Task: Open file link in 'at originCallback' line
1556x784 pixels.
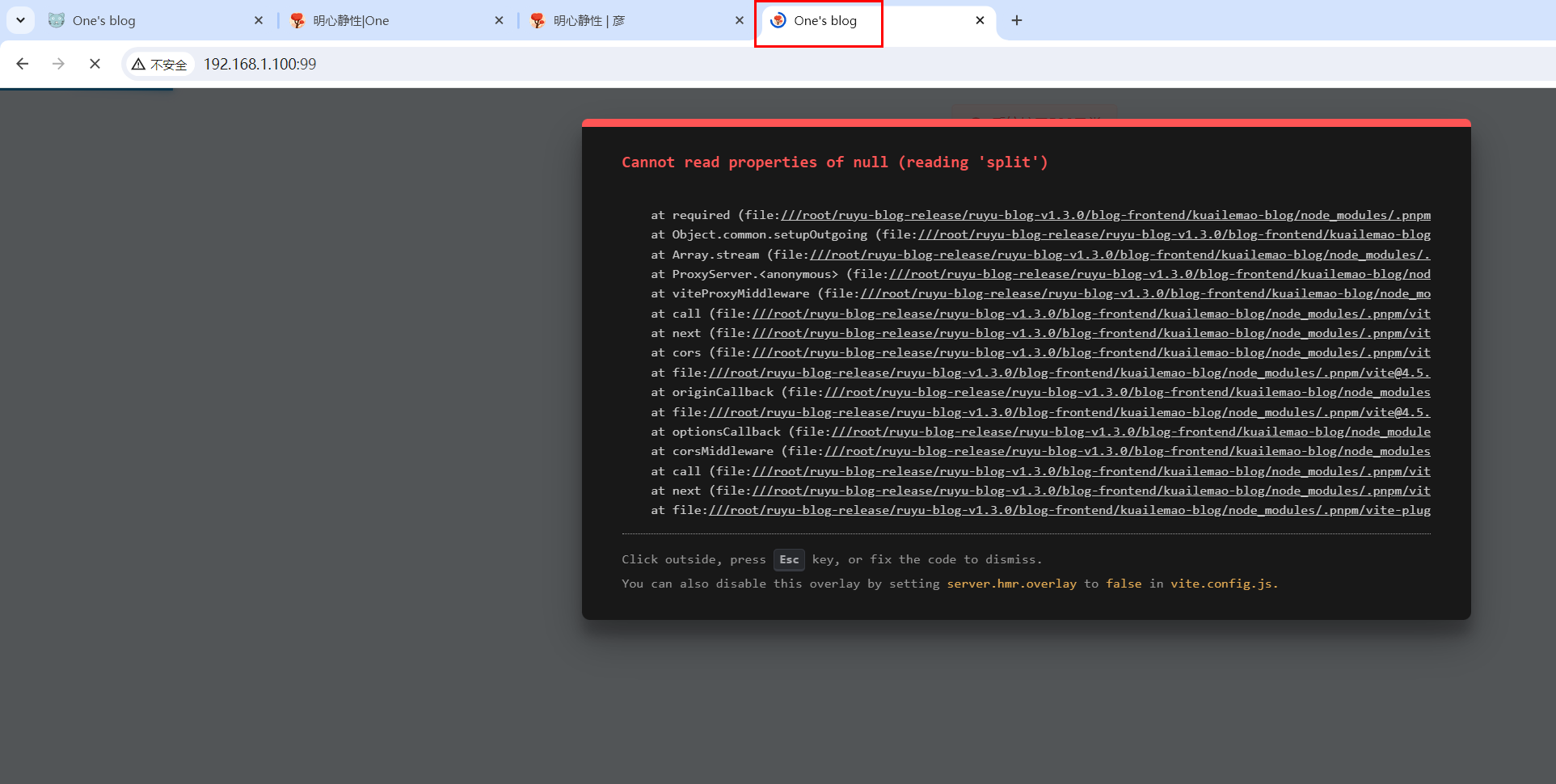Action: pyautogui.click(x=1128, y=392)
